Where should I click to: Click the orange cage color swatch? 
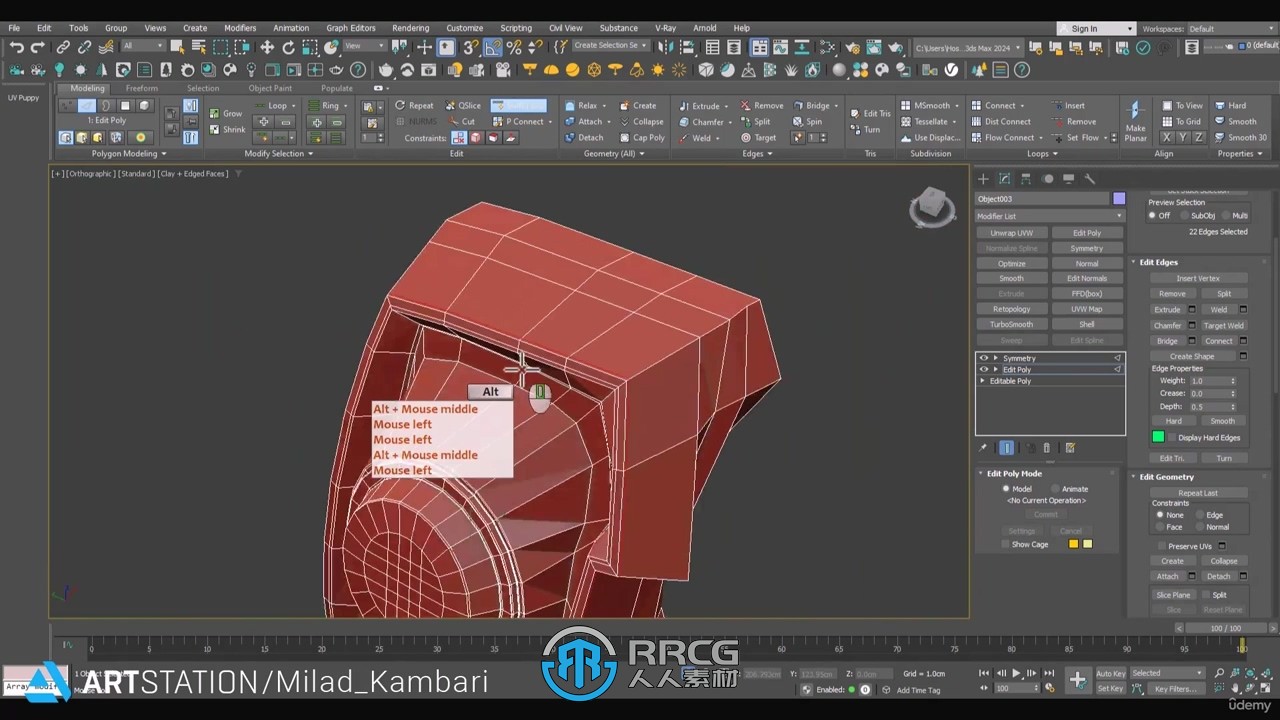(1073, 544)
